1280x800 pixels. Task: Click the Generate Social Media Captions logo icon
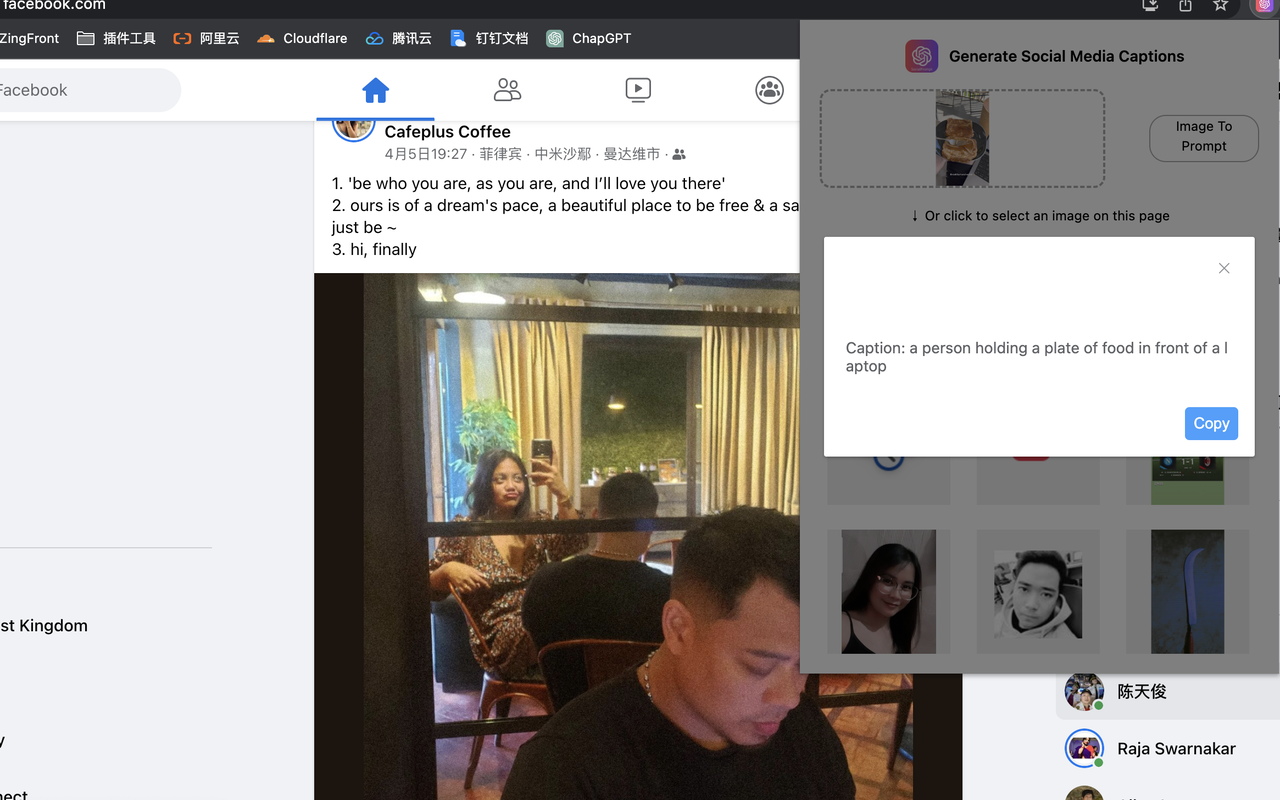click(x=922, y=56)
